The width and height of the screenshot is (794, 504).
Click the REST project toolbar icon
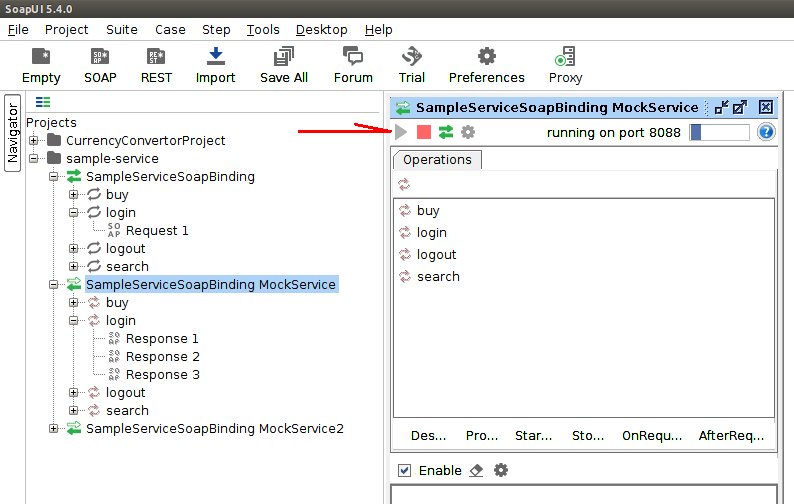click(x=156, y=57)
